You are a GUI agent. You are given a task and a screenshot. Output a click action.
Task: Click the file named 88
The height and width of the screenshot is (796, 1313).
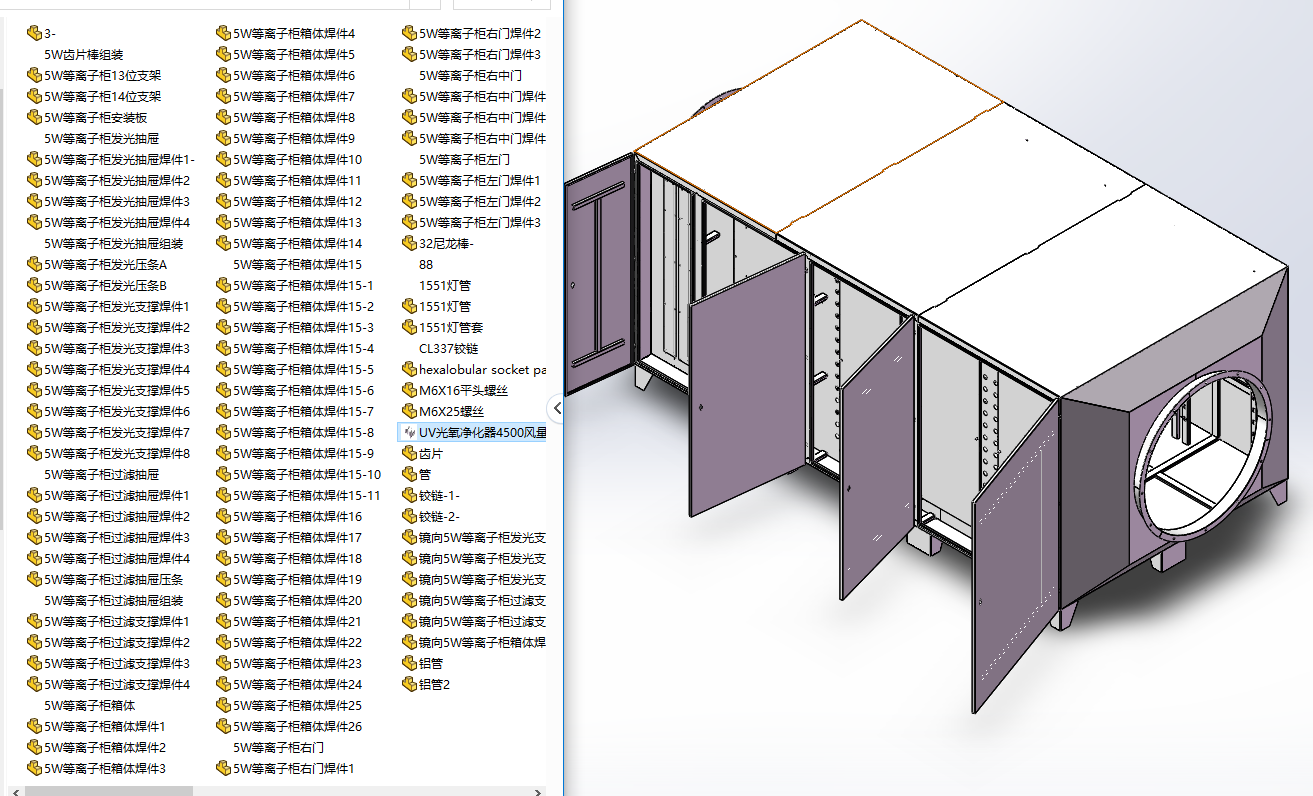coord(426,264)
